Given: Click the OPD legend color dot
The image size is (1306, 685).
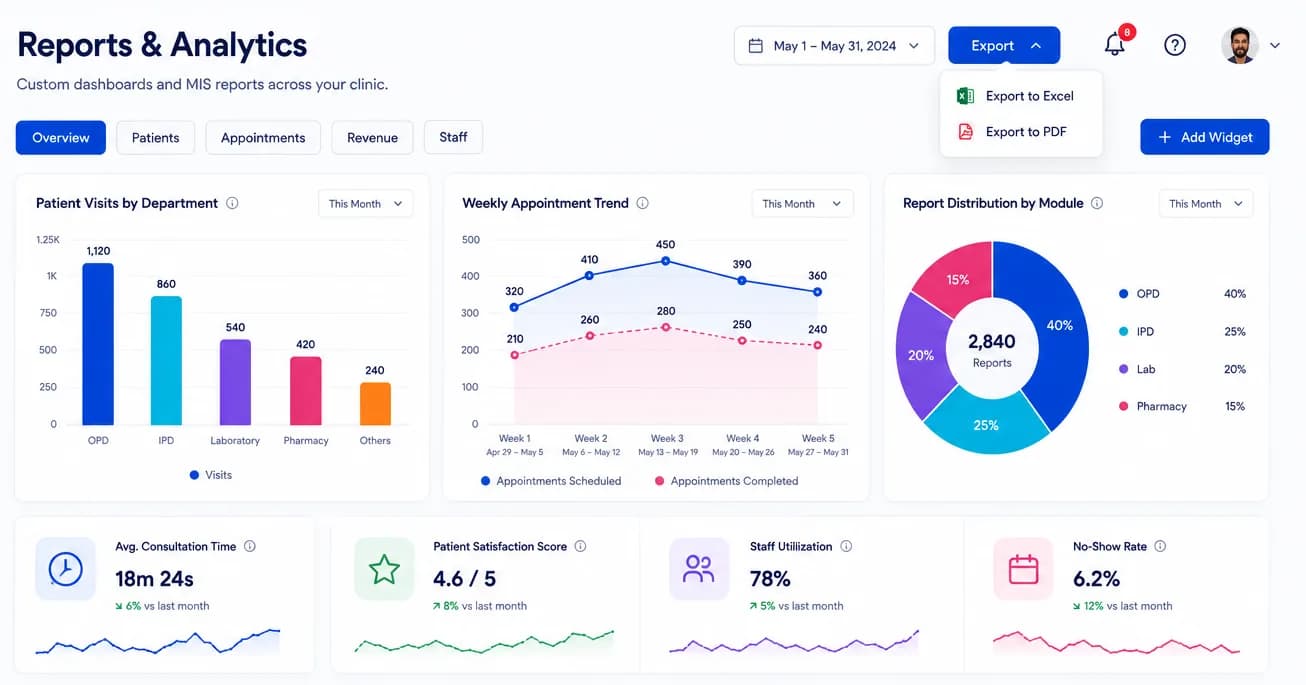Looking at the screenshot, I should click(1123, 294).
